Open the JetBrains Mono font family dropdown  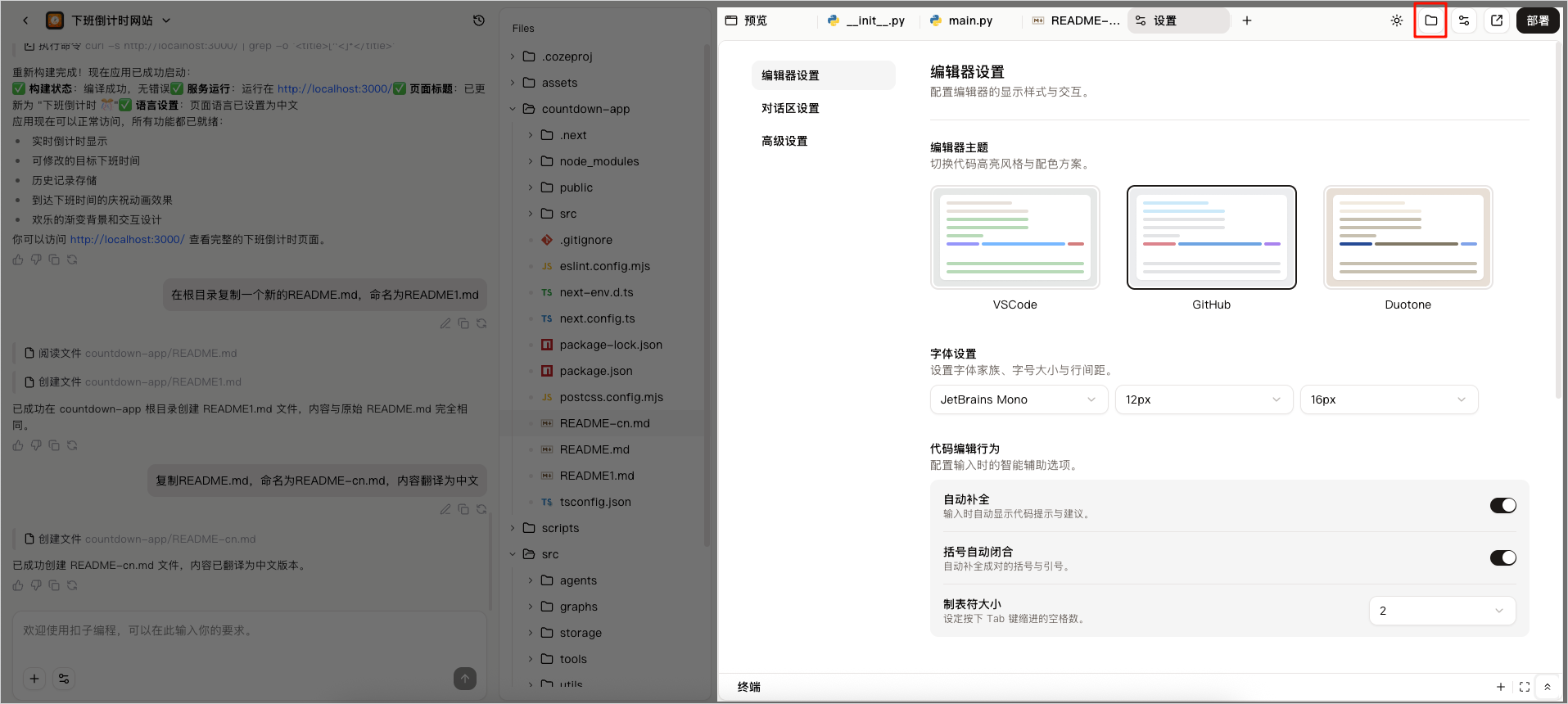[x=1019, y=399]
